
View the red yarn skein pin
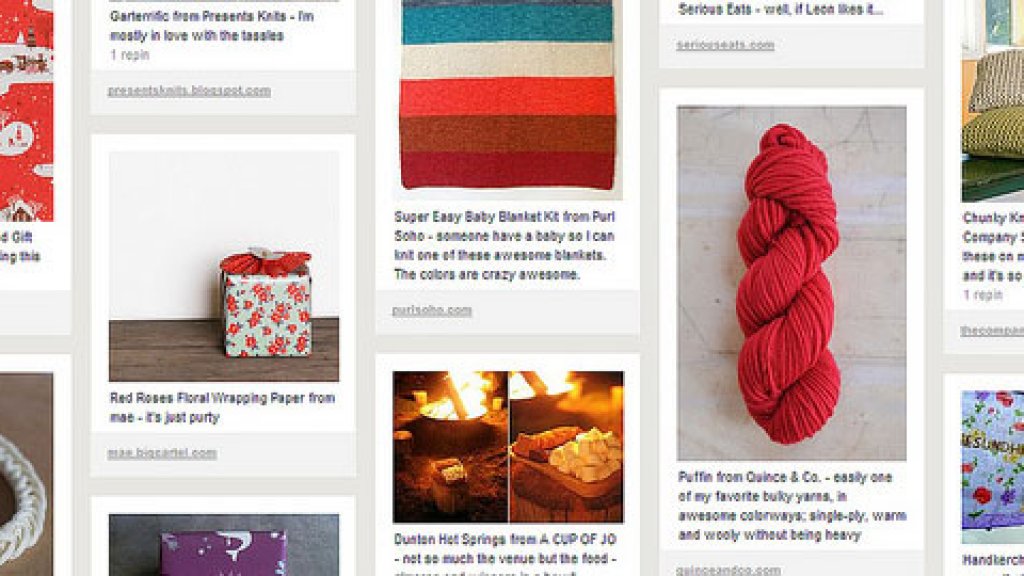coord(792,283)
